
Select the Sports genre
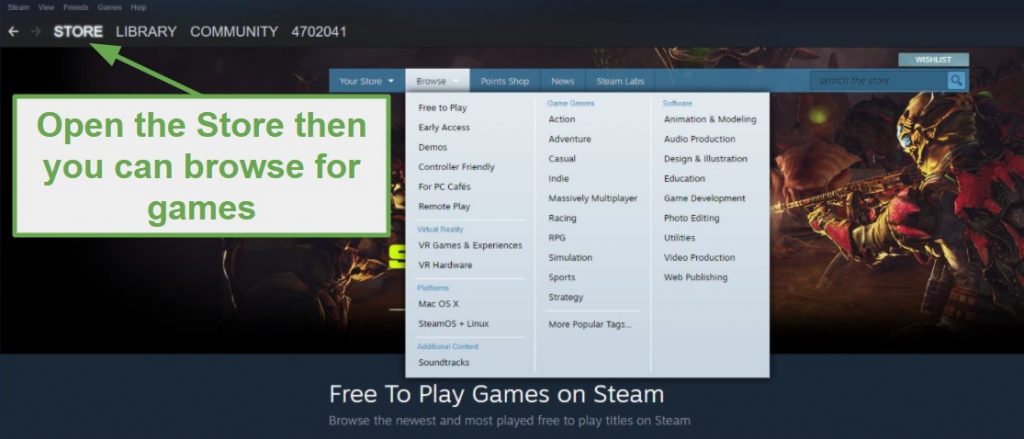tap(562, 277)
